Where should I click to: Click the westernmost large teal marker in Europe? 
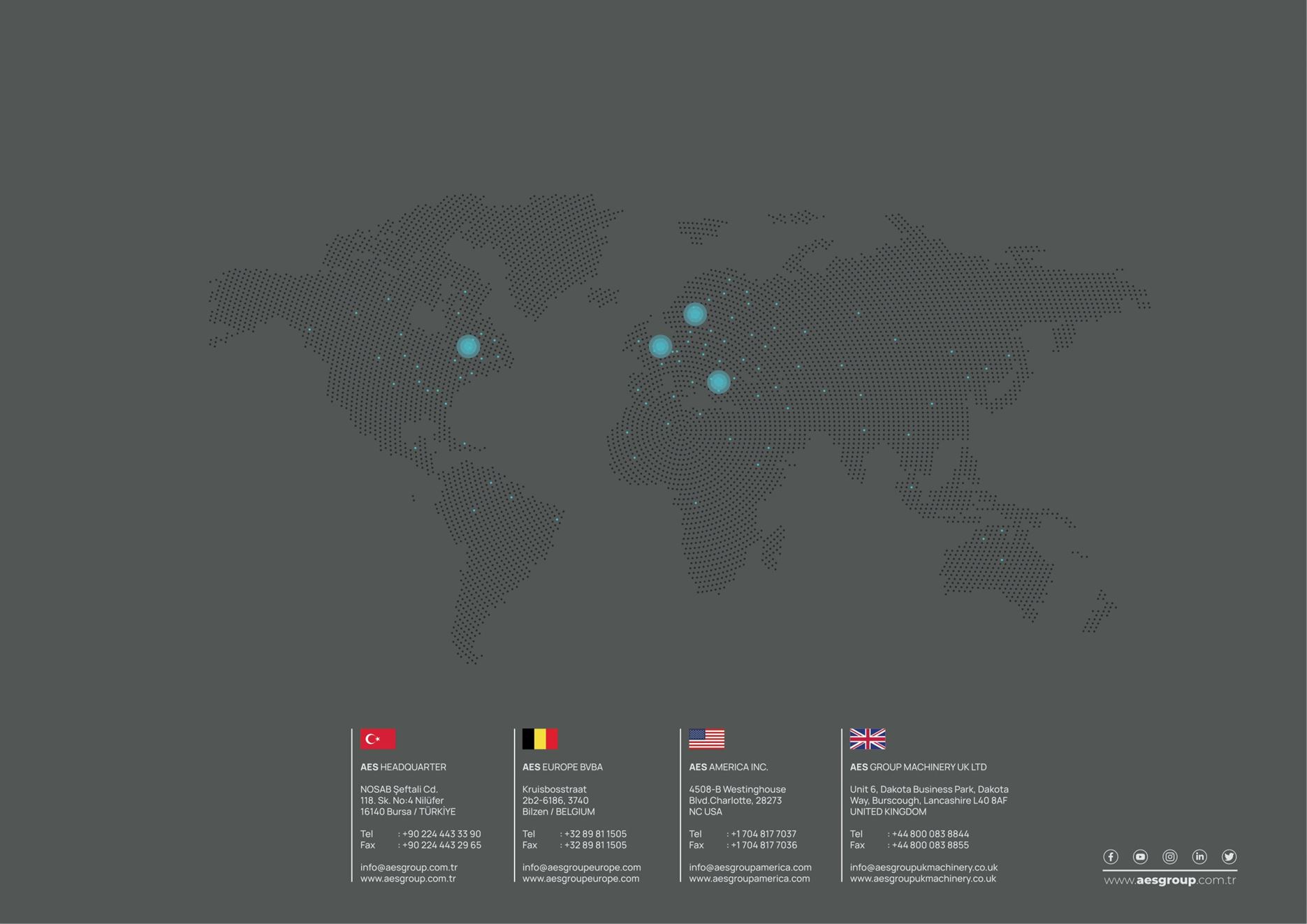[x=660, y=346]
